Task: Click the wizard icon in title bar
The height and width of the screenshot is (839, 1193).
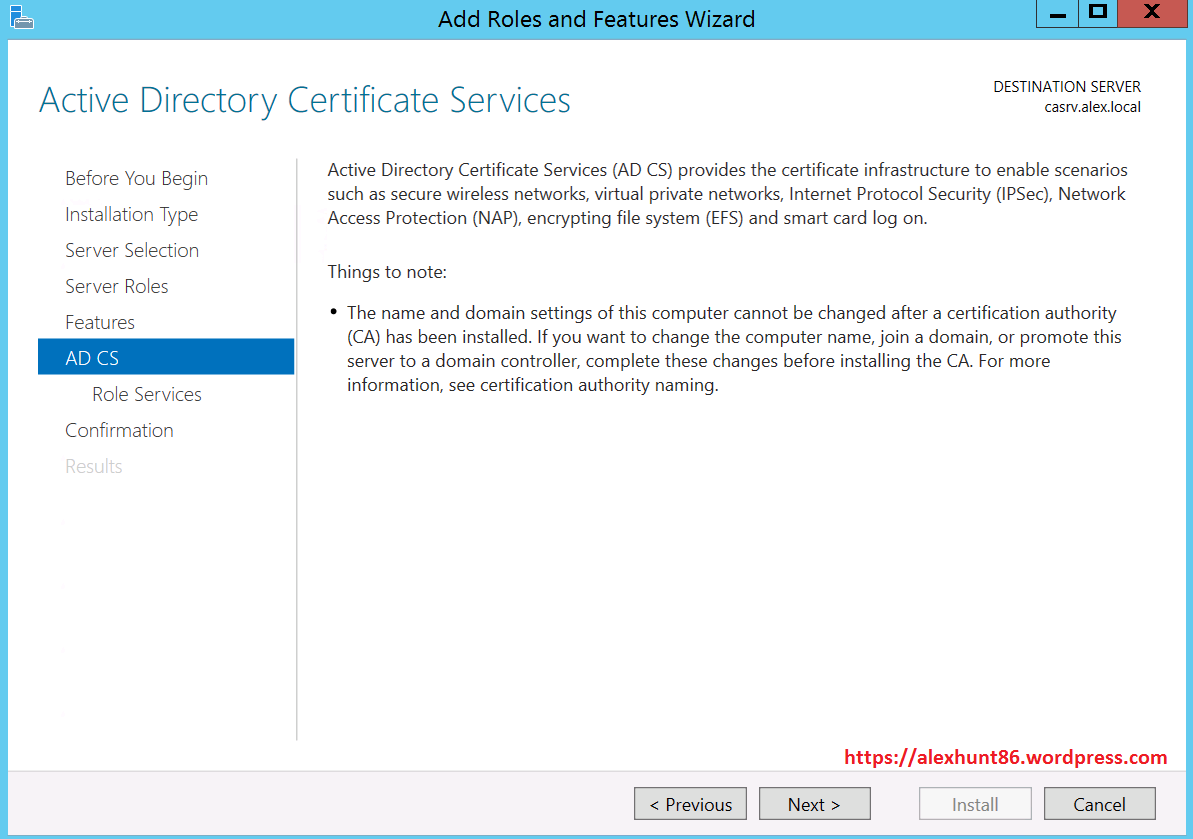Action: coord(21,17)
